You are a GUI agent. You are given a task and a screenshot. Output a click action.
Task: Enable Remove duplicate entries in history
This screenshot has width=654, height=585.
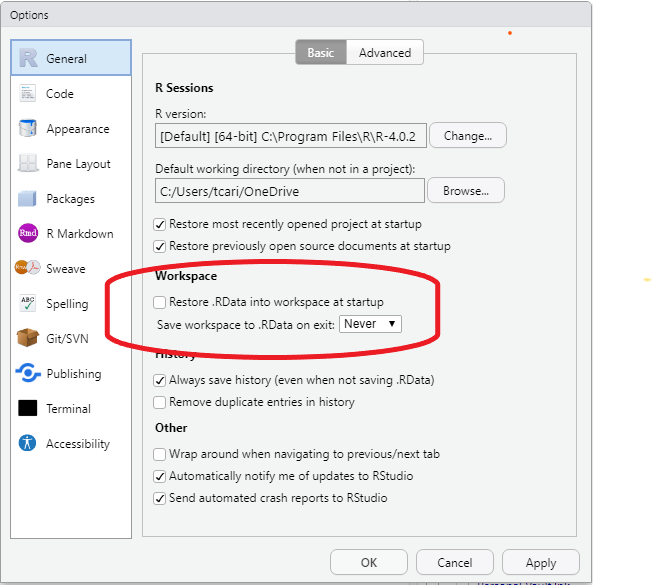pyautogui.click(x=160, y=402)
